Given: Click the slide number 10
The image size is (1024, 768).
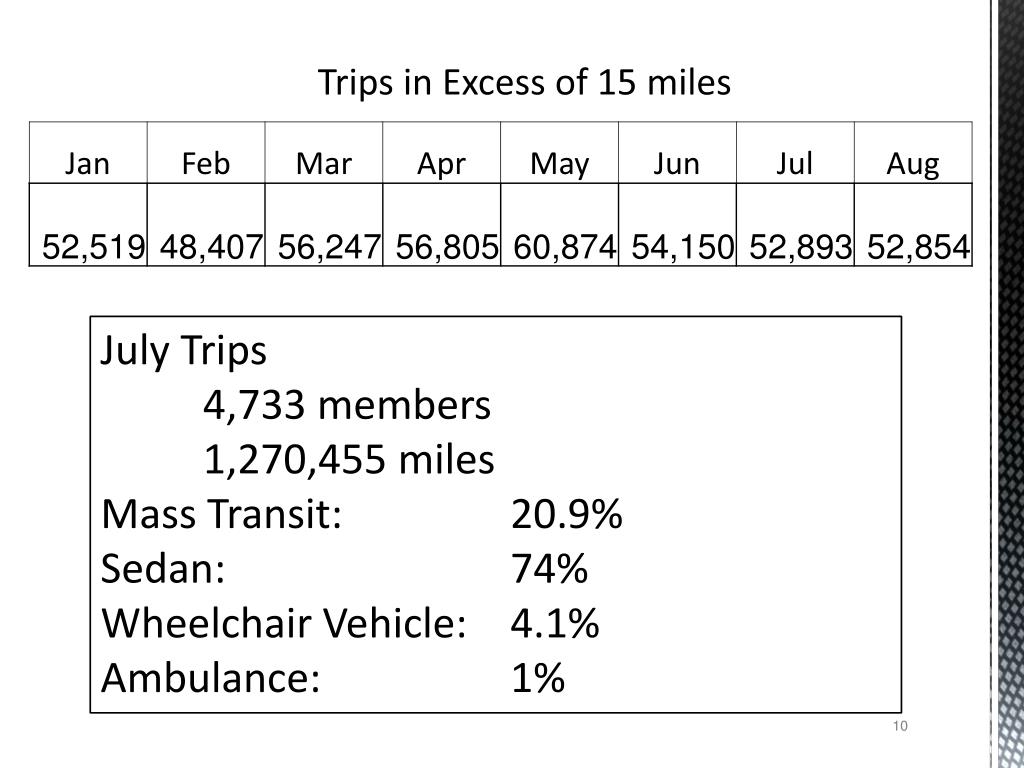Looking at the screenshot, I should [x=900, y=726].
